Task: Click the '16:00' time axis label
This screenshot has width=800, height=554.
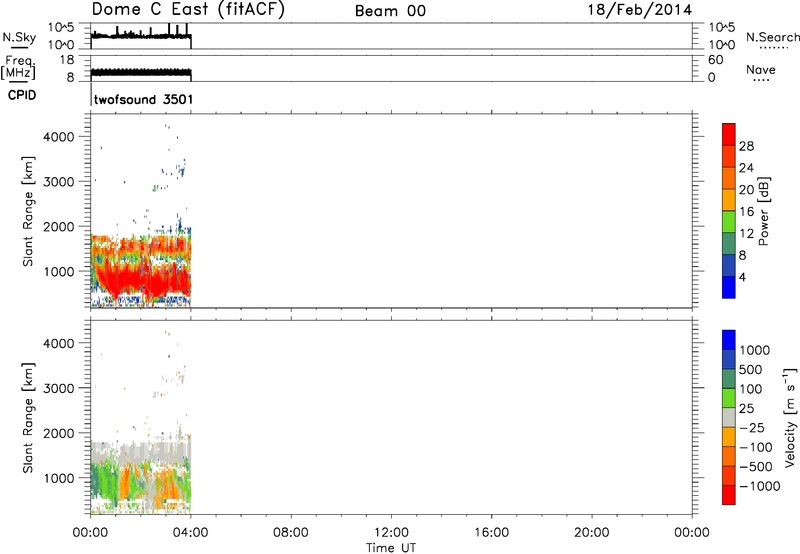Action: [x=491, y=533]
